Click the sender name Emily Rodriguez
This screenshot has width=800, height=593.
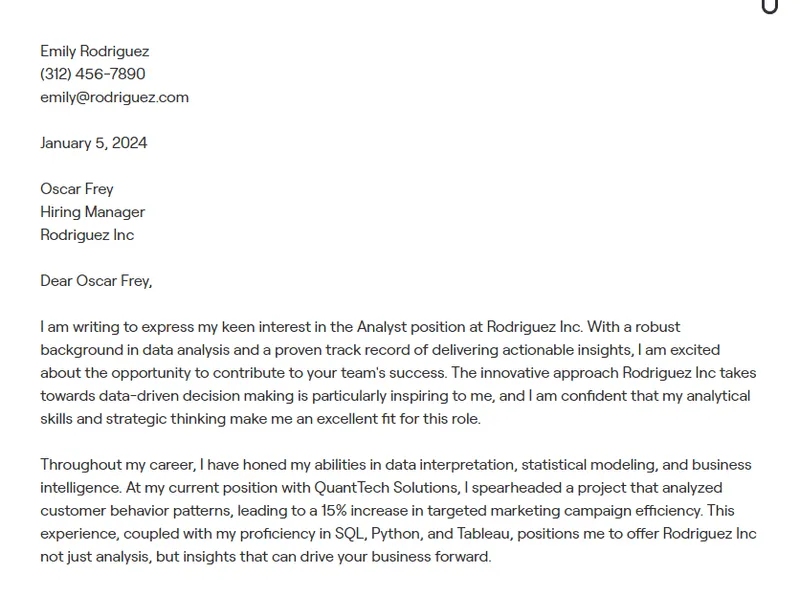94,51
